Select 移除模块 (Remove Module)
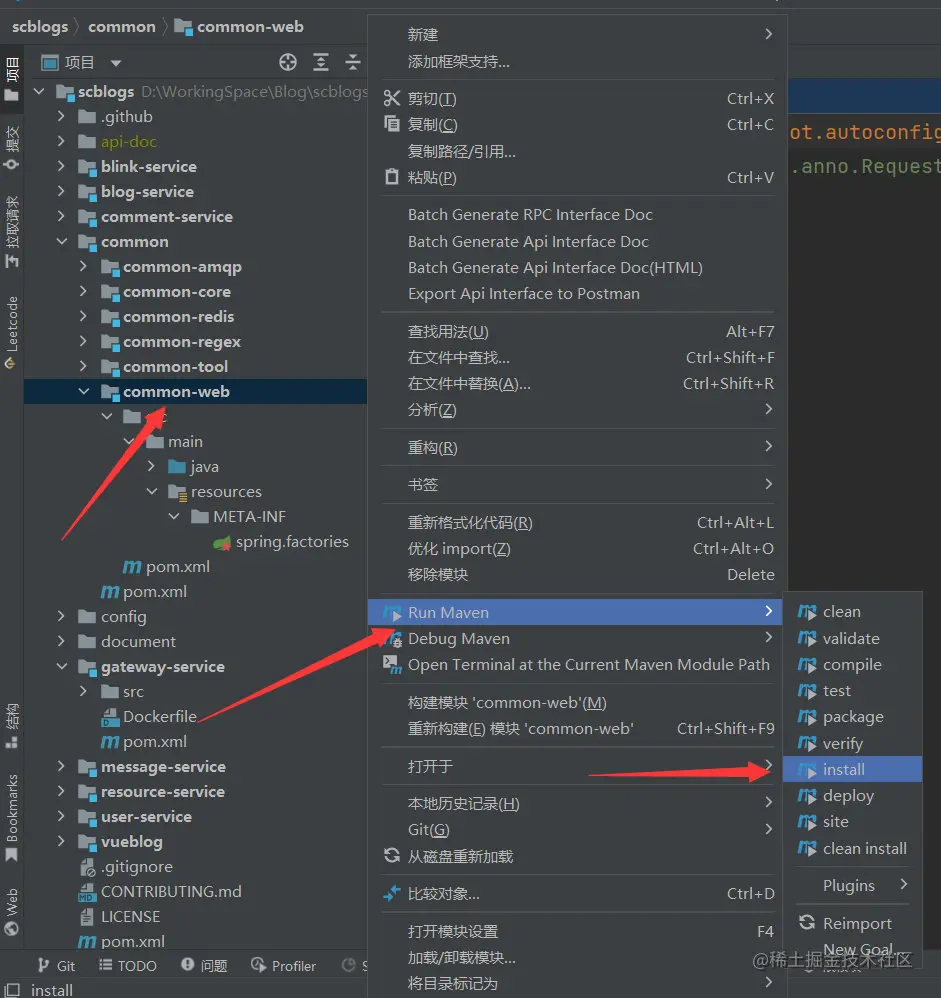 577,575
